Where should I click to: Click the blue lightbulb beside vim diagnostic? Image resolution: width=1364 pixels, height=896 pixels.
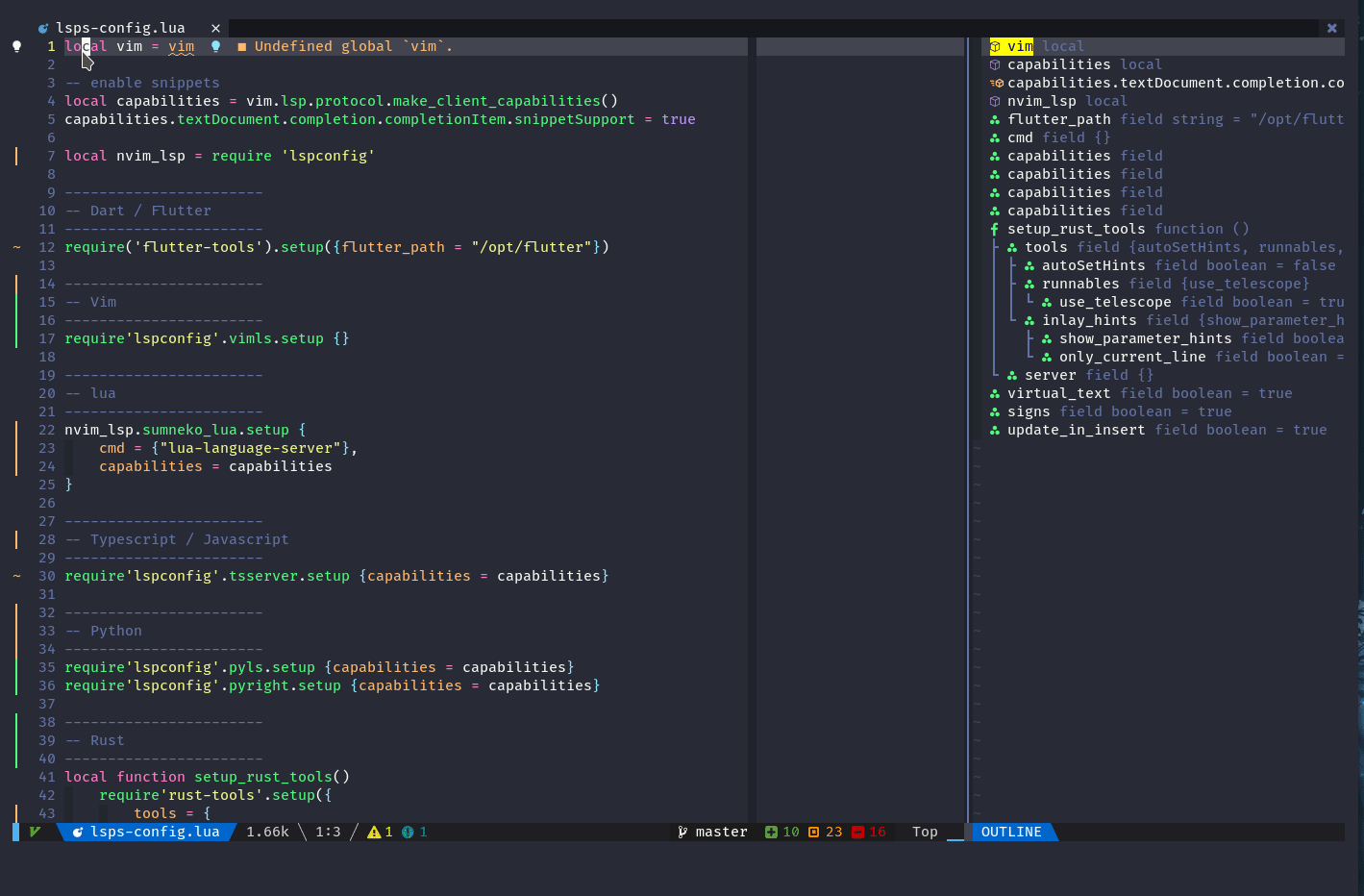click(x=215, y=46)
